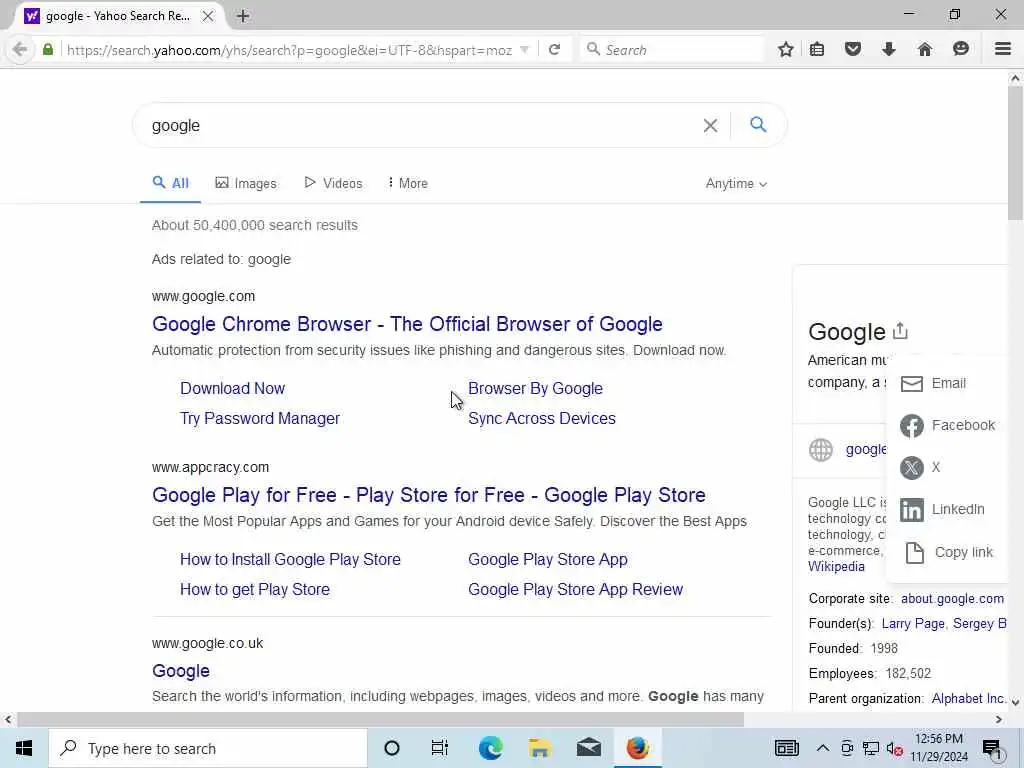Submit search with blue magnifier icon
Image resolution: width=1024 pixels, height=768 pixels.
(758, 124)
